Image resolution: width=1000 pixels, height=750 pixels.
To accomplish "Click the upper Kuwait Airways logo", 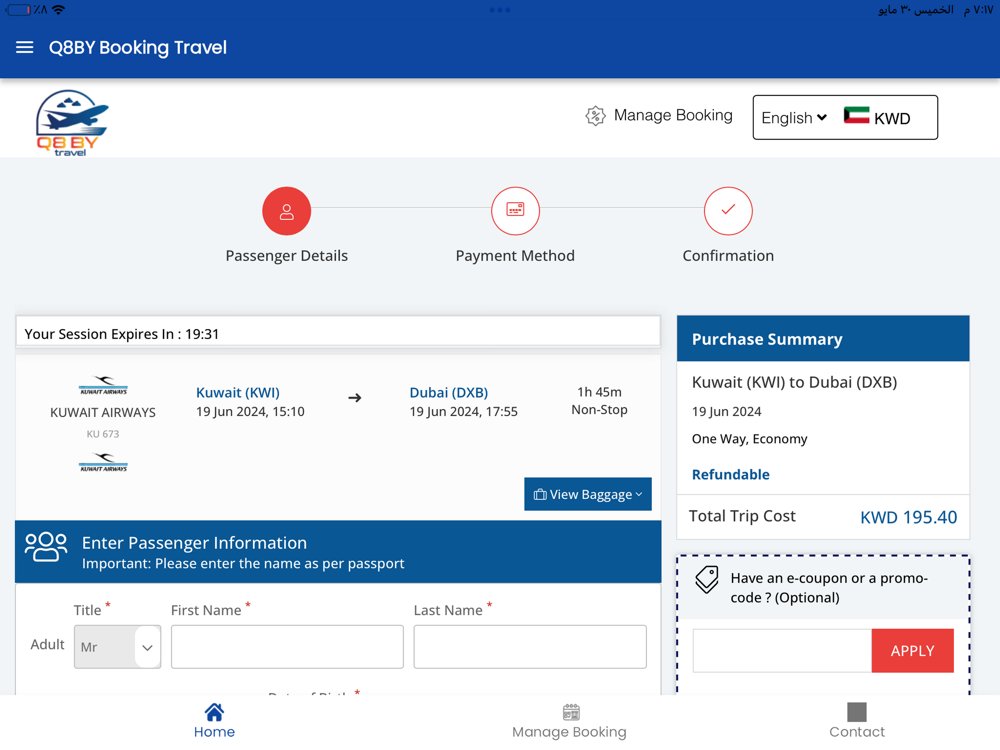I will tap(103, 386).
